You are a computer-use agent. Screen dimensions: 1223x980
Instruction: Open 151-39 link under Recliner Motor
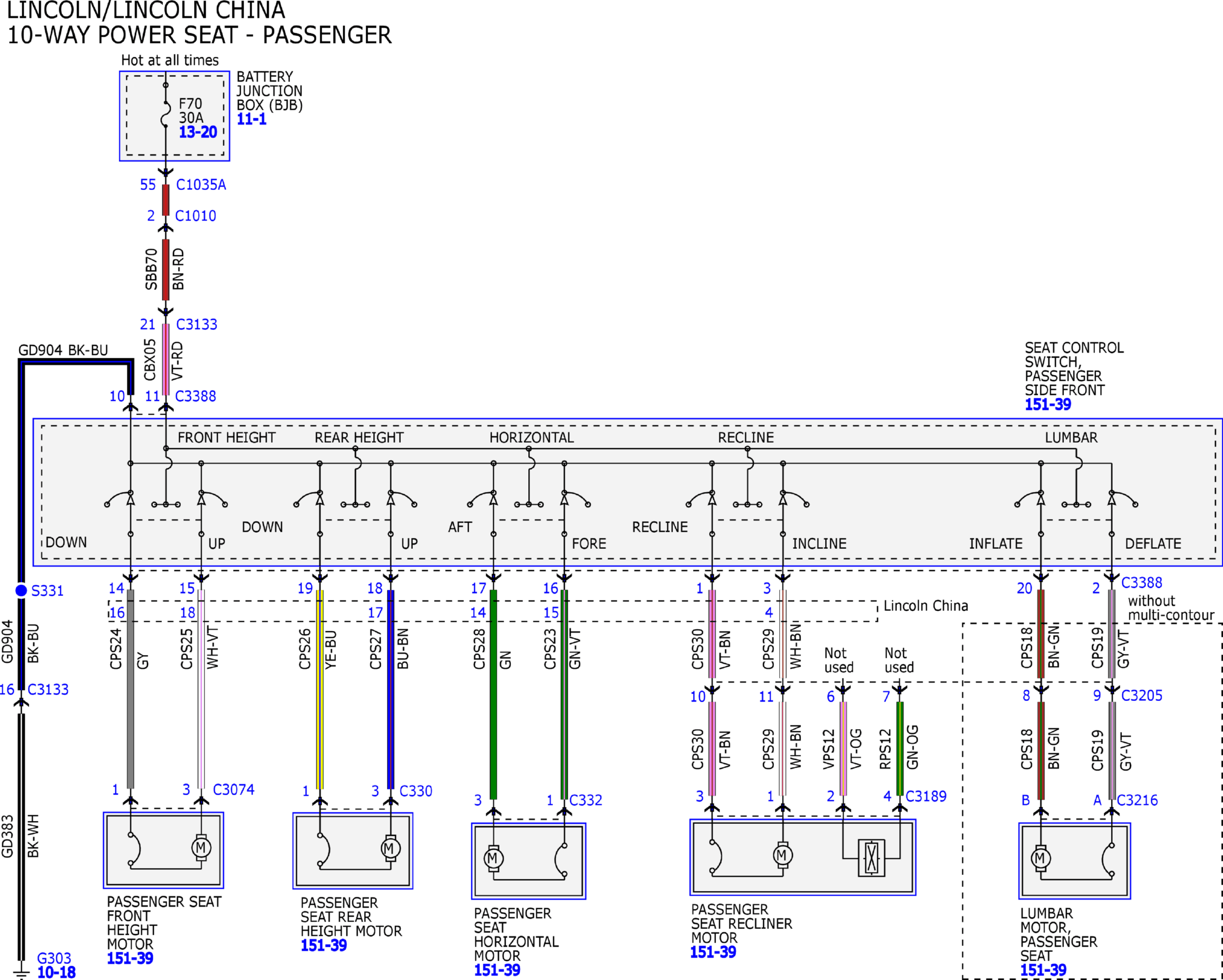(x=713, y=952)
